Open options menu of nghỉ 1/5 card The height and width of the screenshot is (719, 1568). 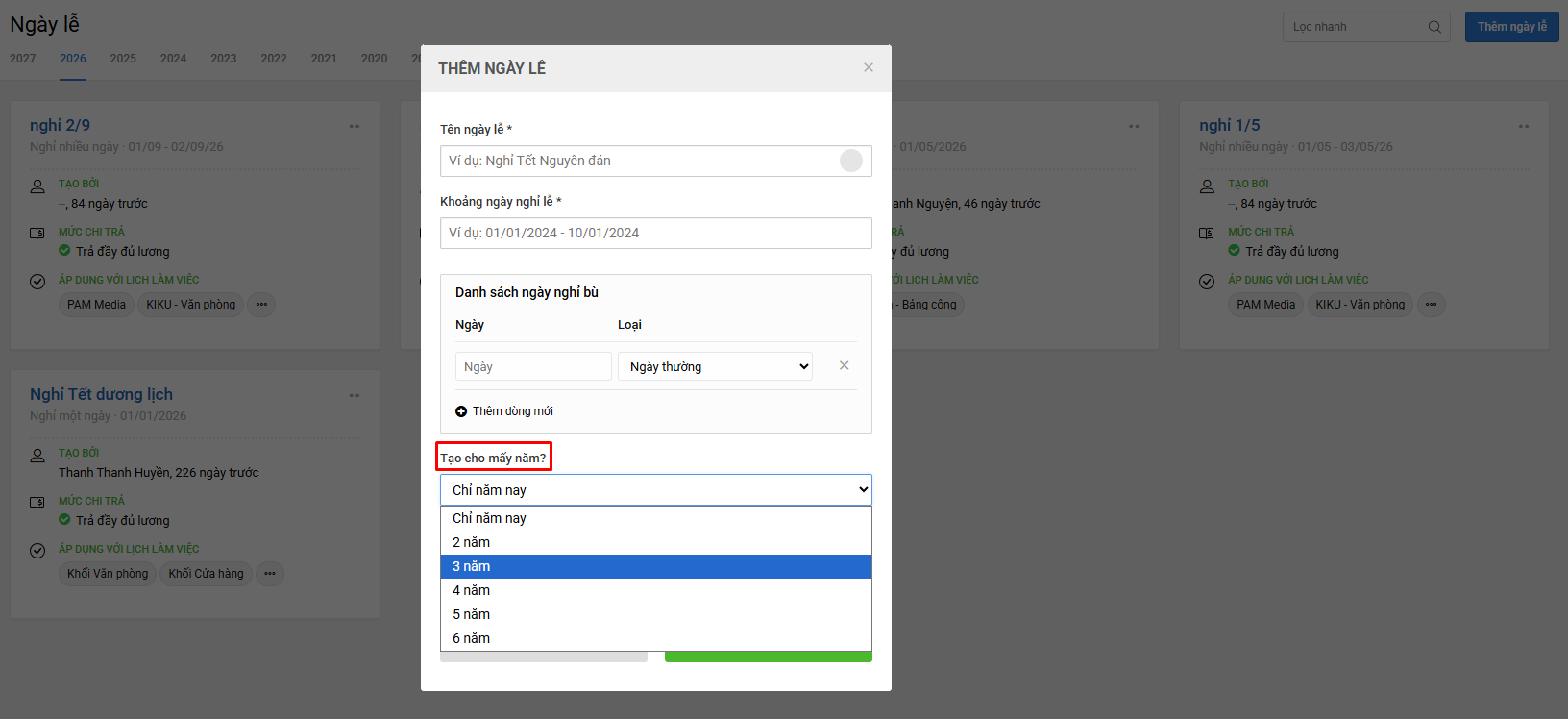[x=1524, y=126]
